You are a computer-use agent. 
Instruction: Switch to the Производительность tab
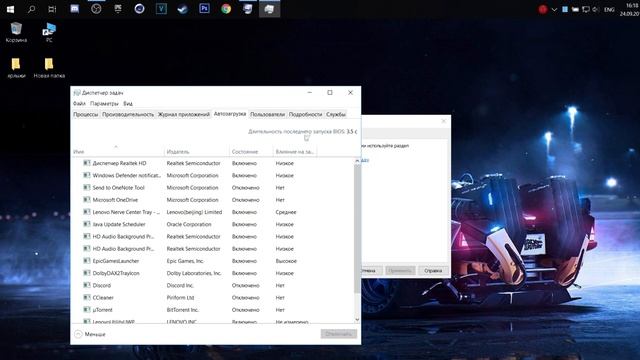[x=128, y=115]
